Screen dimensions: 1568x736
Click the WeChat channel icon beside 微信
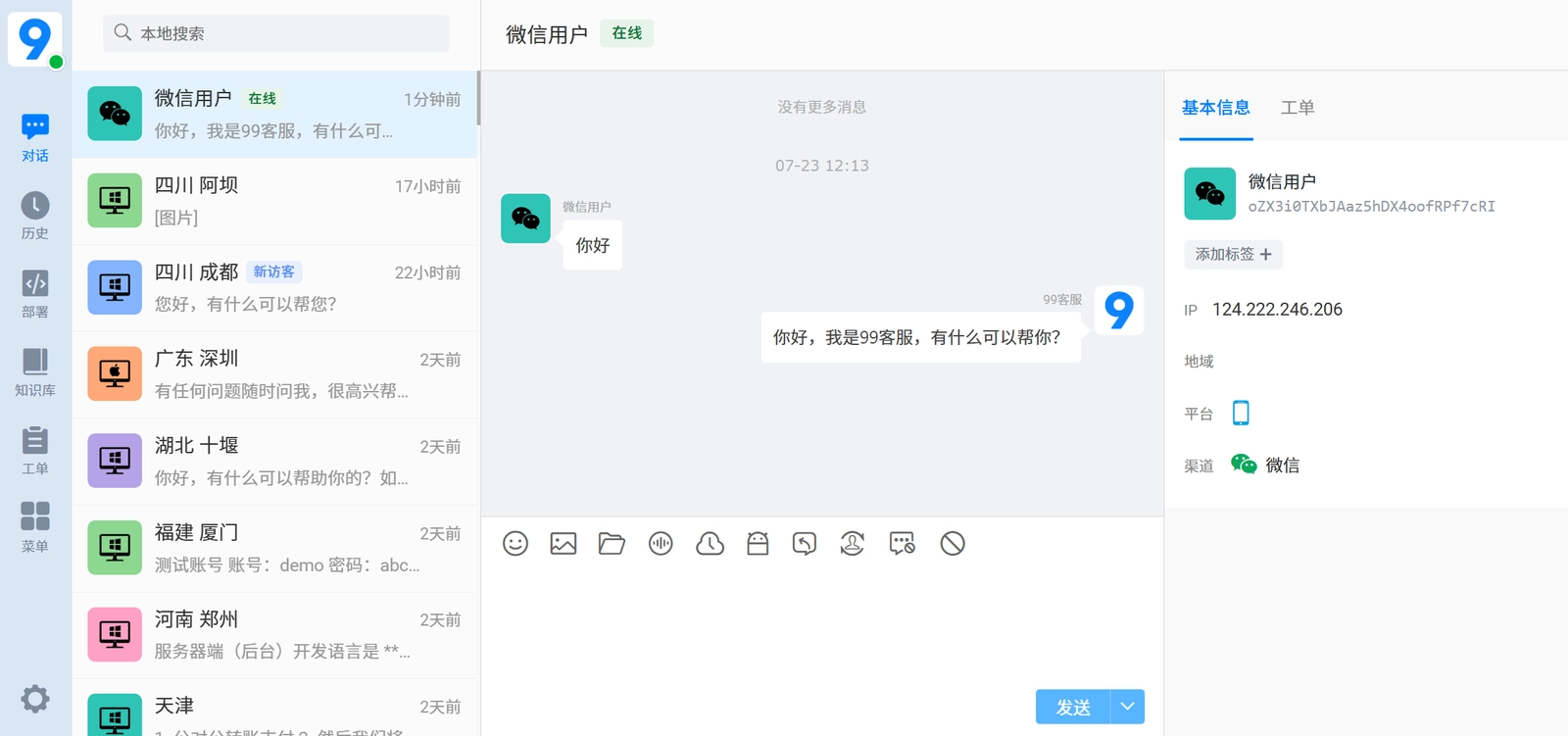click(x=1244, y=465)
